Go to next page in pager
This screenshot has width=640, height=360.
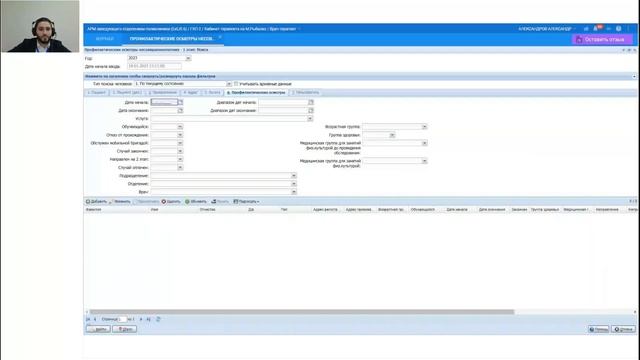(x=141, y=319)
